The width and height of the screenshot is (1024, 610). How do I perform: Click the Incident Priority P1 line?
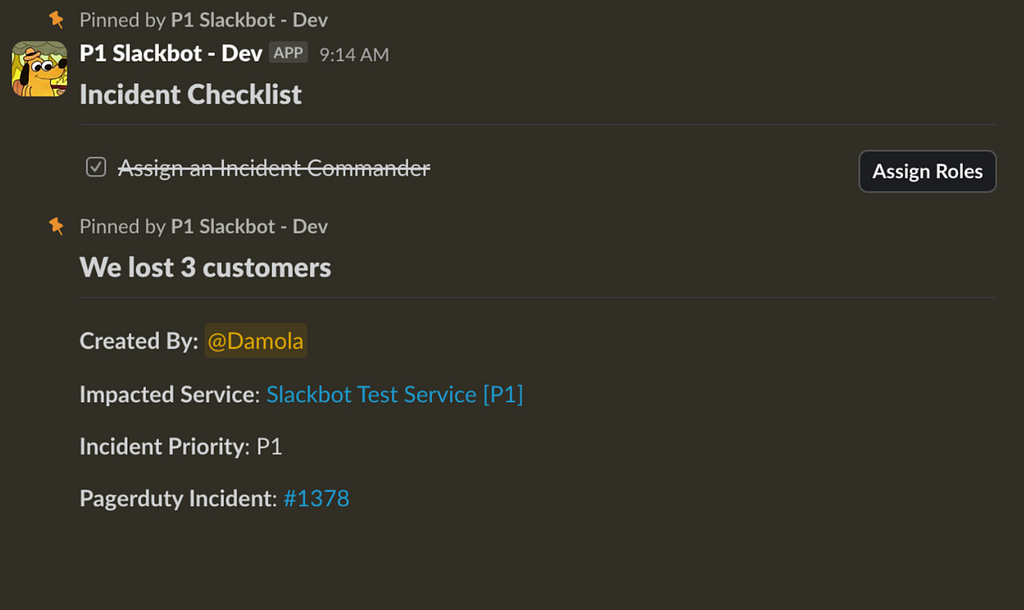[181, 446]
